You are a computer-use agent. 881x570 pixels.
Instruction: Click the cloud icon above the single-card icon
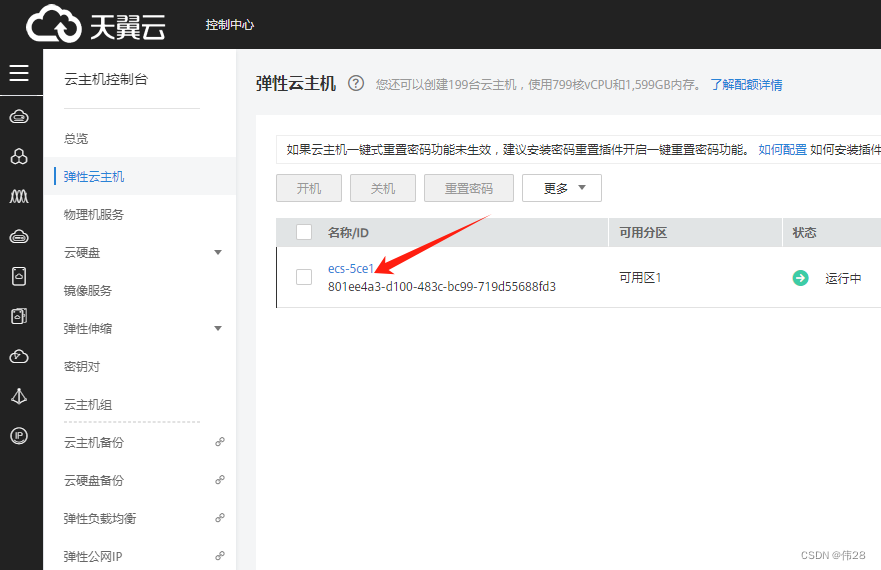pos(19,237)
